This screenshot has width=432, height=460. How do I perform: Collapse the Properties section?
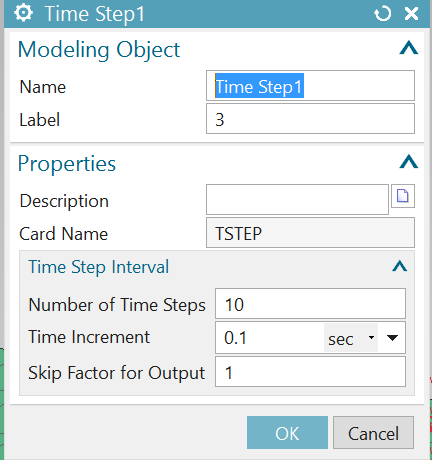409,162
